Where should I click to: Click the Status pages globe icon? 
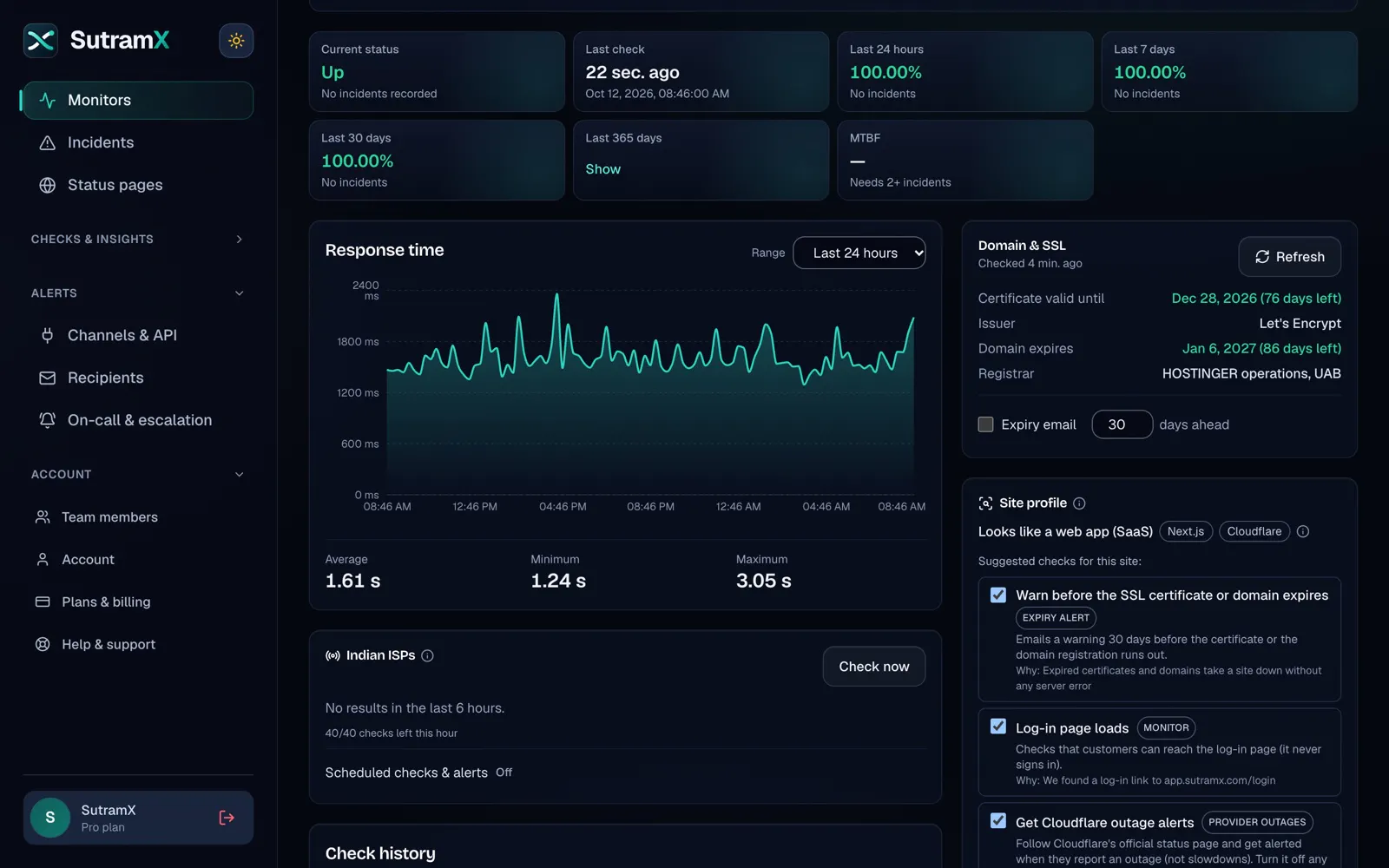pos(48,185)
